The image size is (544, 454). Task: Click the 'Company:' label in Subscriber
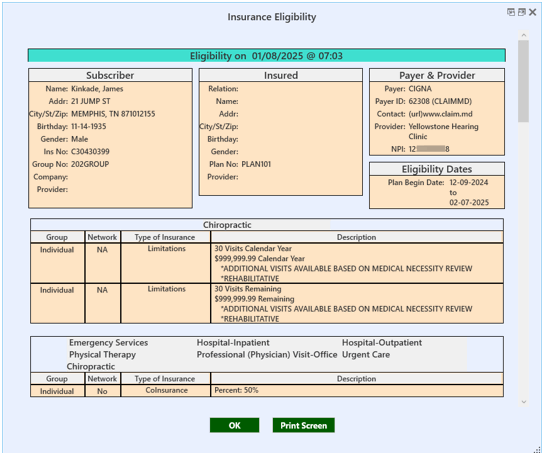51,177
